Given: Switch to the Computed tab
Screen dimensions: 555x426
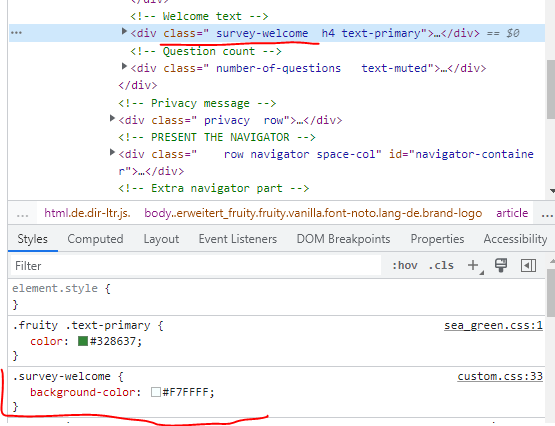Looking at the screenshot, I should click(x=95, y=239).
